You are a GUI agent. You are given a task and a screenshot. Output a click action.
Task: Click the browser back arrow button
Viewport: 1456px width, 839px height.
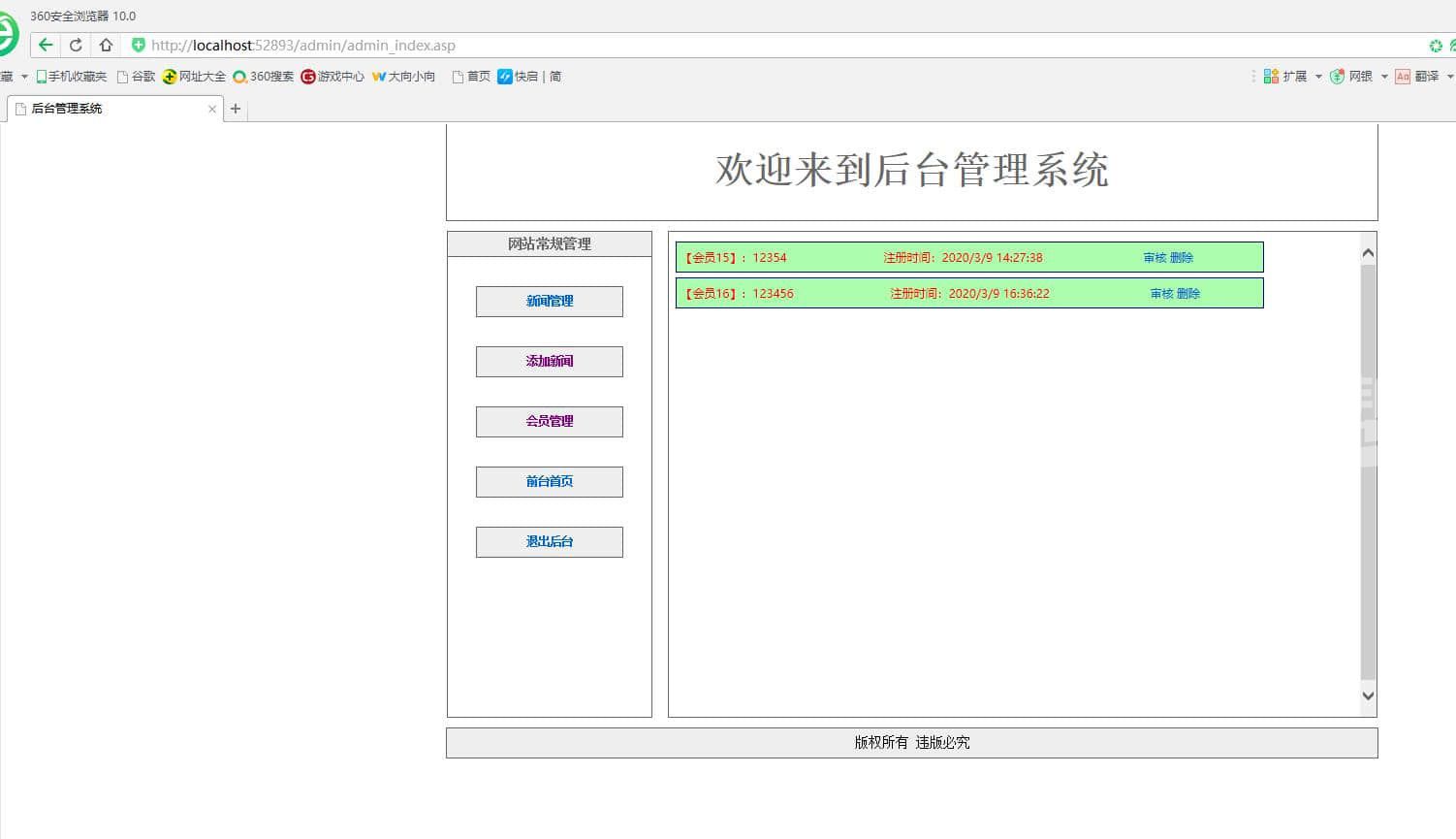[x=46, y=45]
